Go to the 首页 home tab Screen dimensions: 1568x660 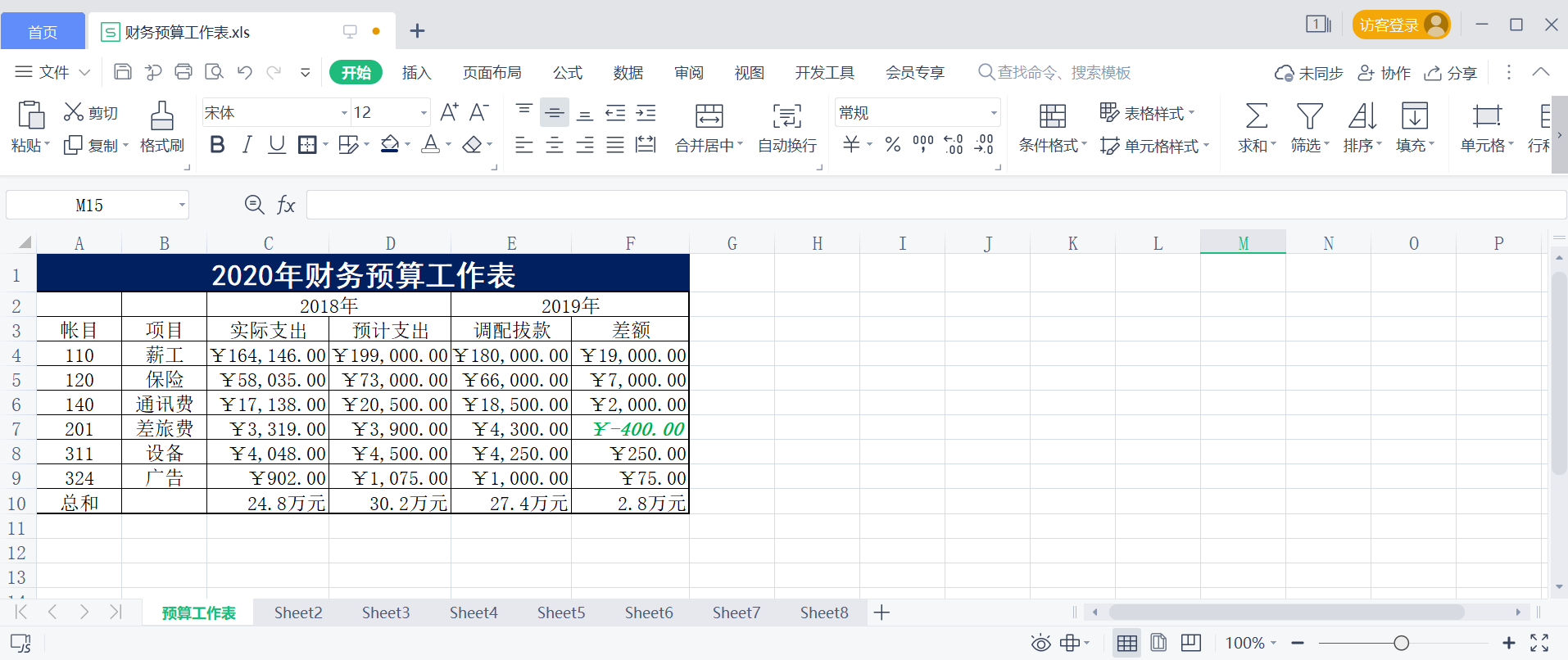coord(43,31)
